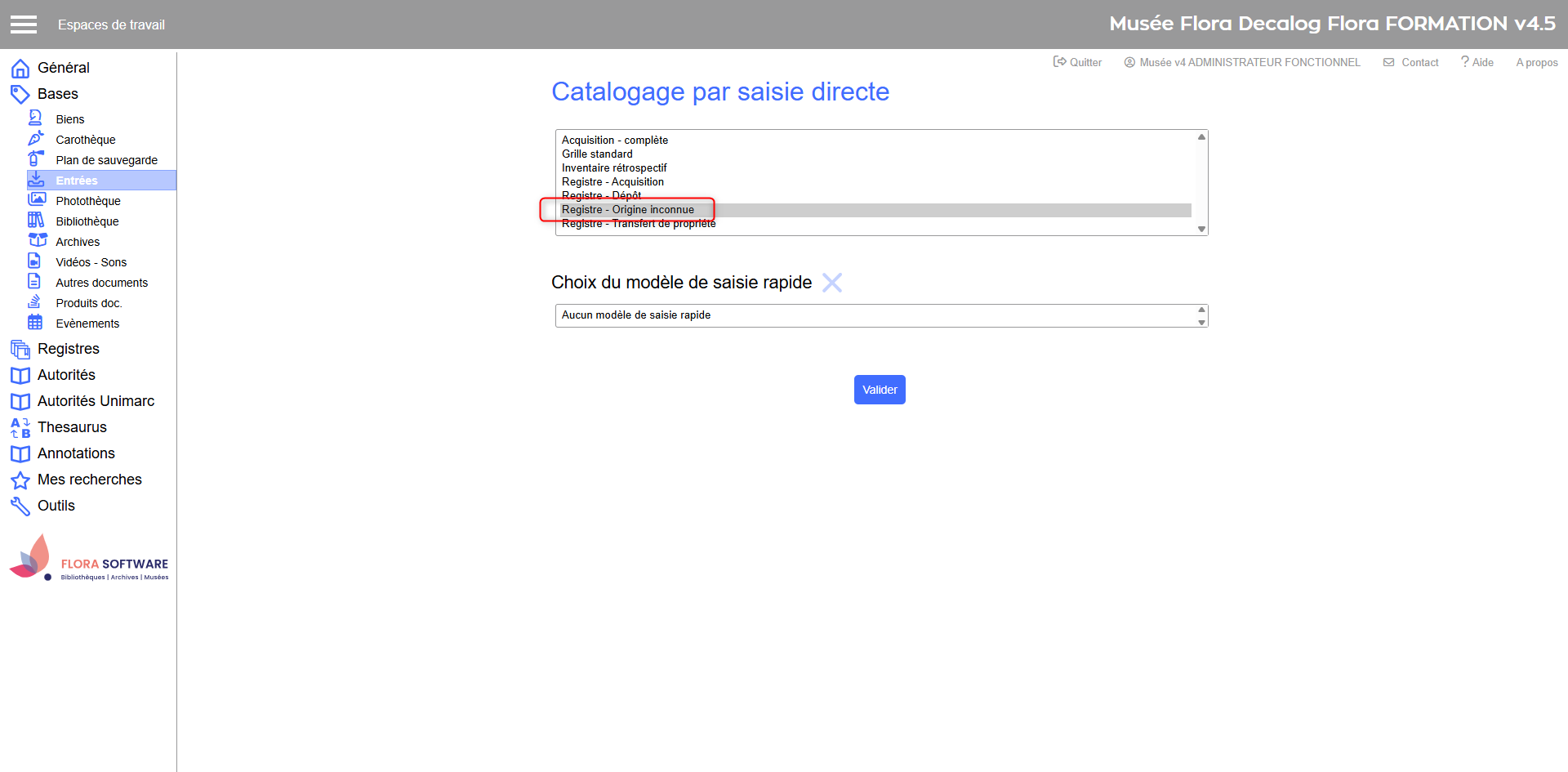Open the Photothèque image icon
Screen dimensions: 1568x772
(x=37, y=199)
